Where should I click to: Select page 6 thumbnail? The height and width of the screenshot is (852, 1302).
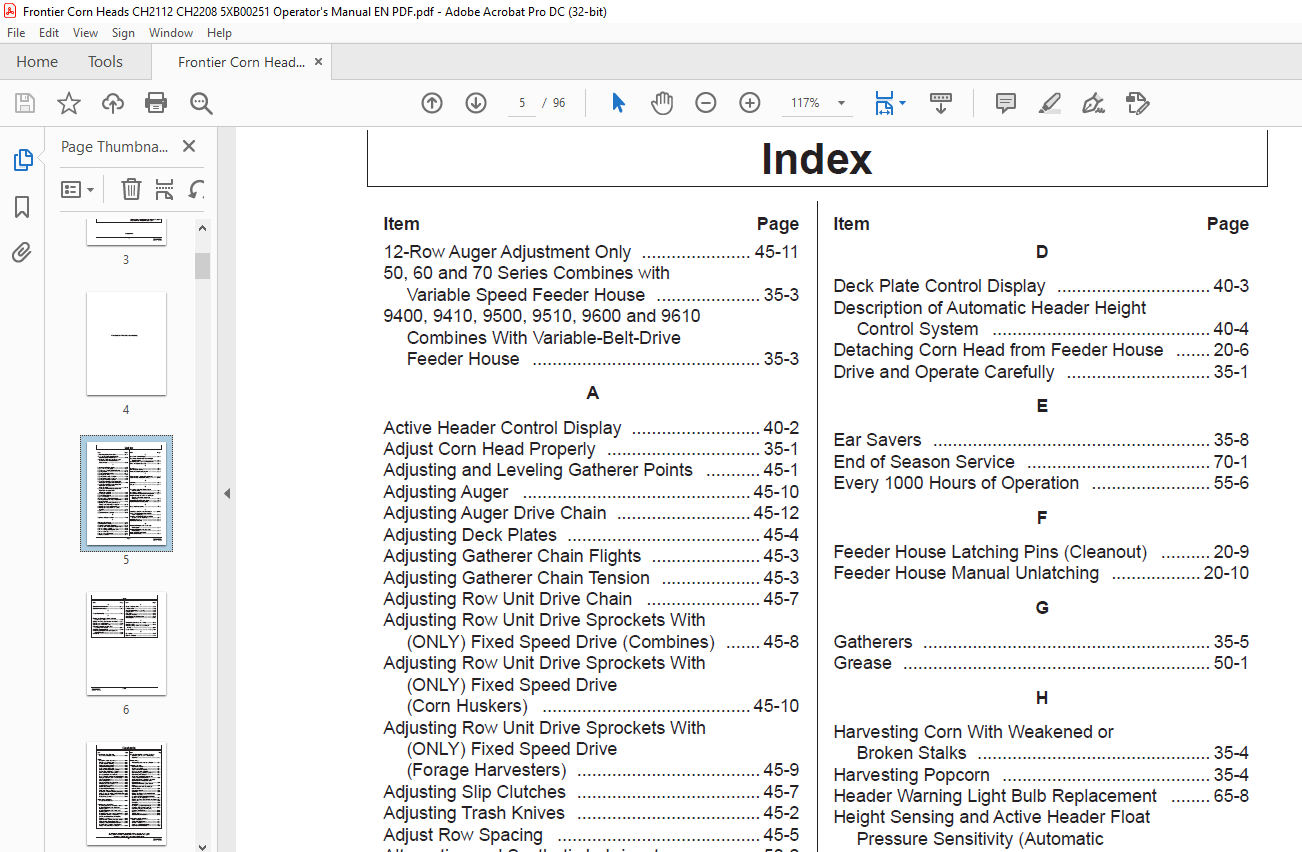point(126,644)
